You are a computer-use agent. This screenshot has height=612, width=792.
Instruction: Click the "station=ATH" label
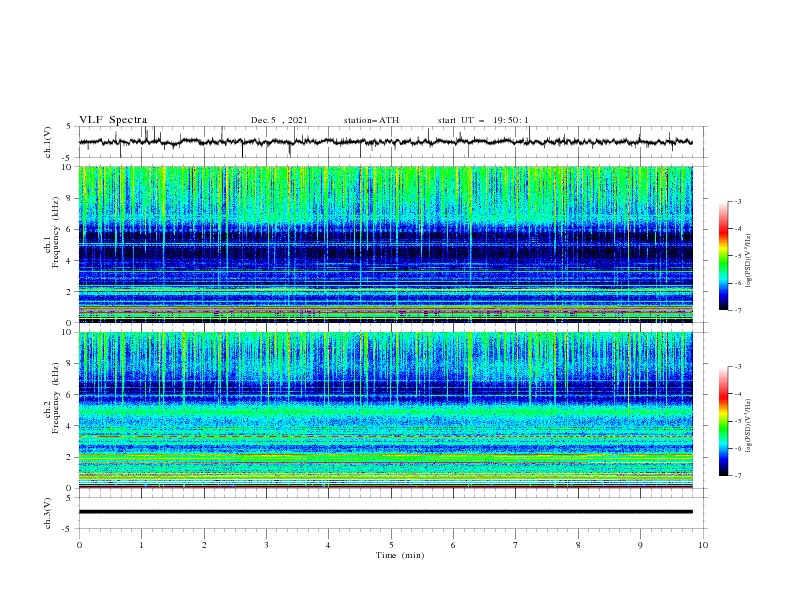pos(371,120)
